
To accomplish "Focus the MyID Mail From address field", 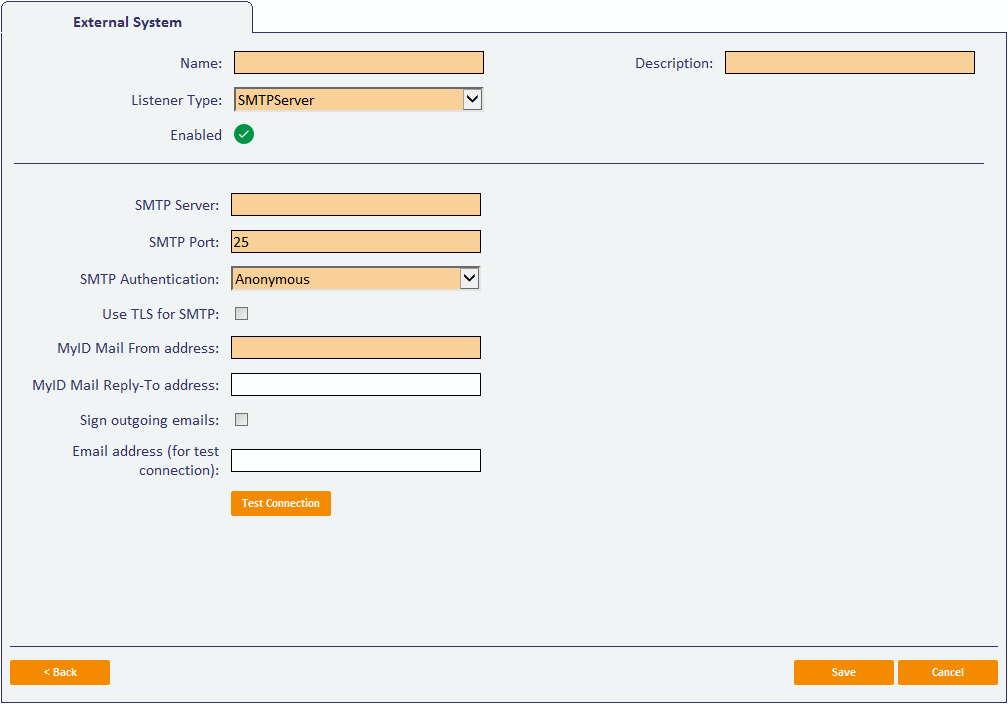I will pos(355,348).
